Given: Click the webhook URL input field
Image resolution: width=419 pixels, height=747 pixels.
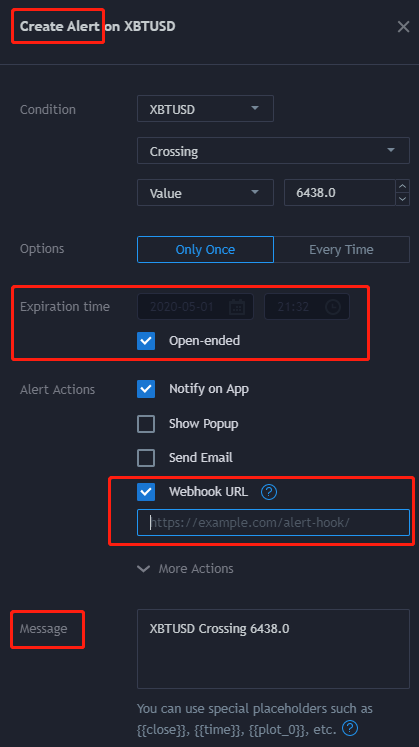Looking at the screenshot, I should coord(273,523).
